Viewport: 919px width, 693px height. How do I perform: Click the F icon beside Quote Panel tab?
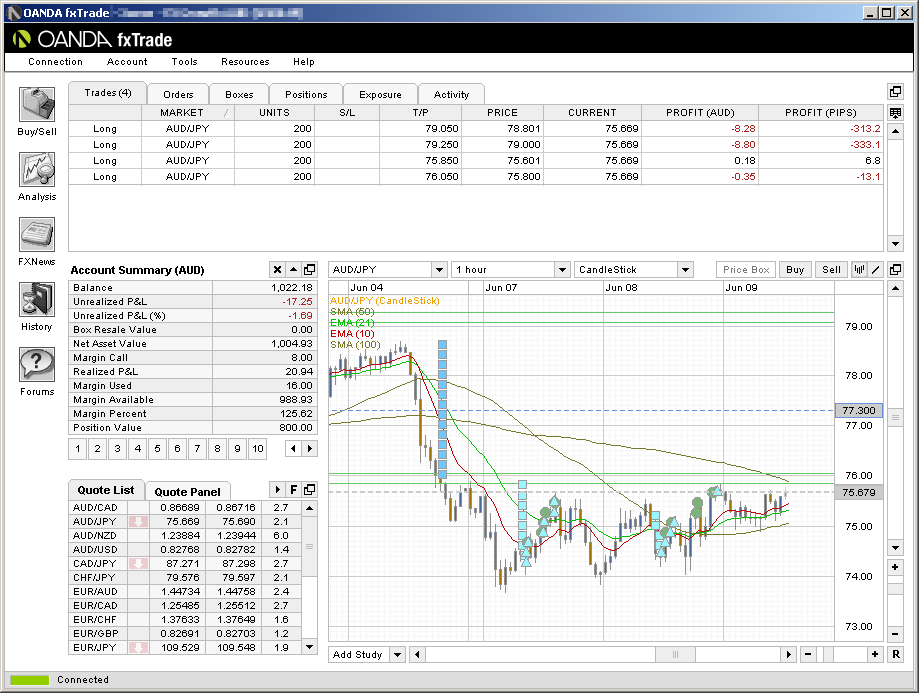[294, 490]
